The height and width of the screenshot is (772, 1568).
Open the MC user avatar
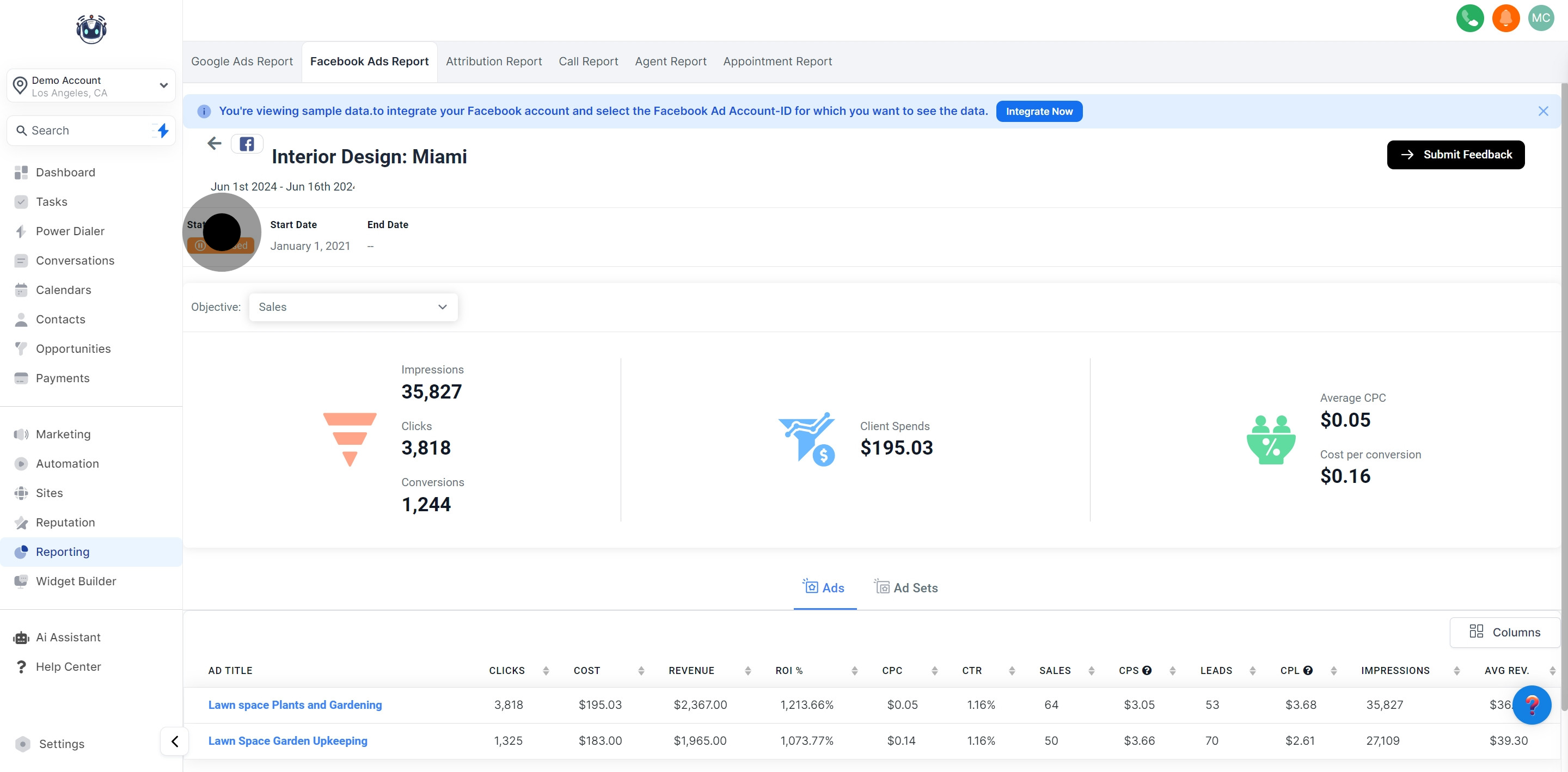(x=1541, y=19)
